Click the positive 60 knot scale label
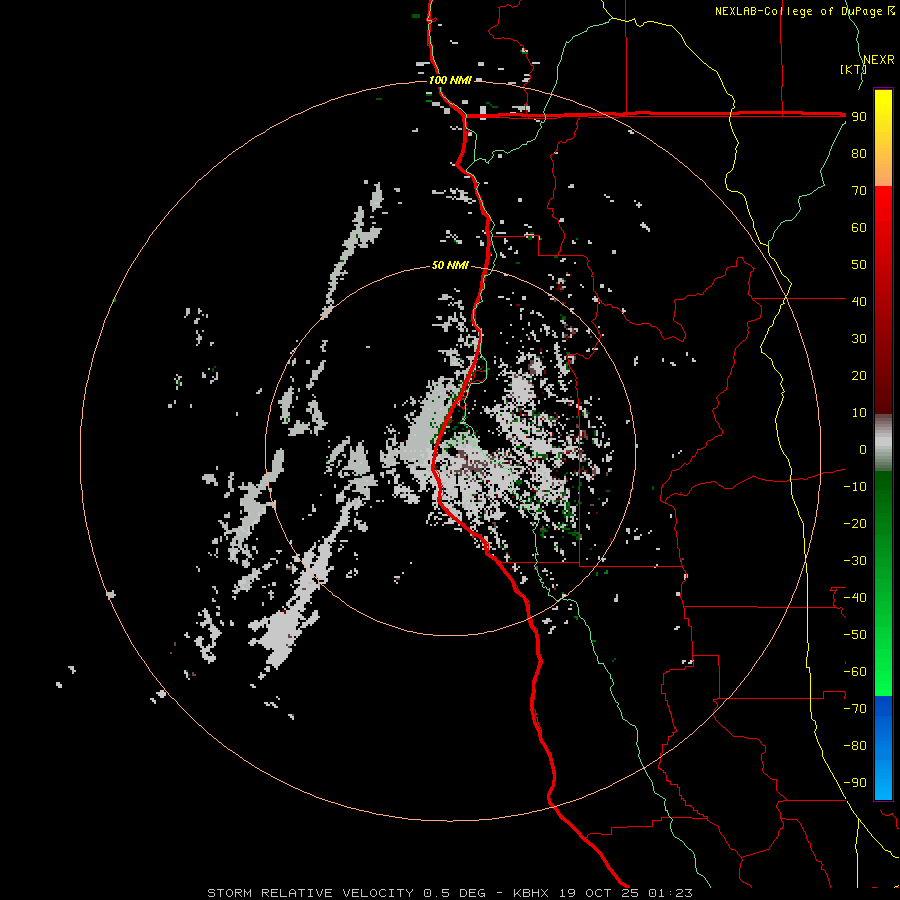The image size is (900, 900). tap(859, 228)
